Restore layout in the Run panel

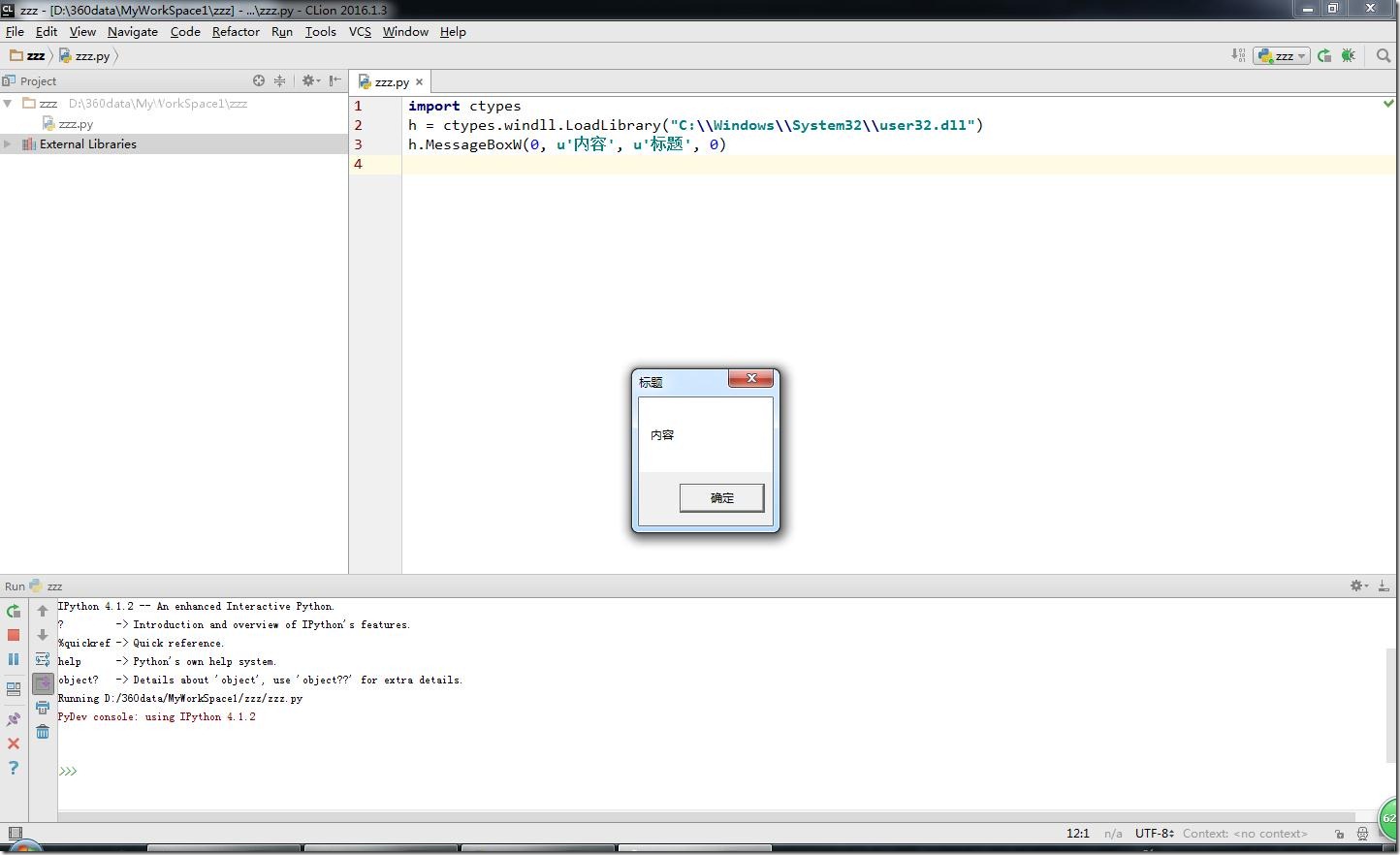[14, 690]
